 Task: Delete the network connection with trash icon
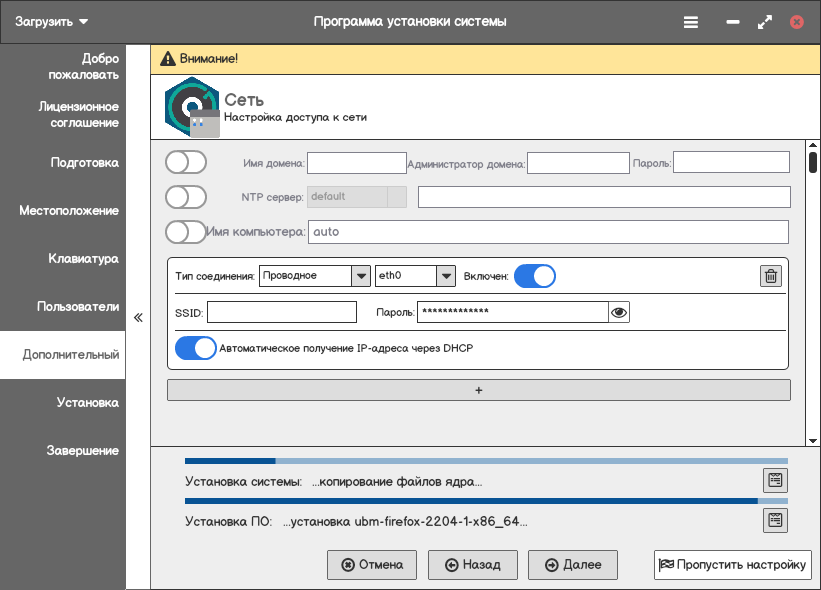(770, 276)
